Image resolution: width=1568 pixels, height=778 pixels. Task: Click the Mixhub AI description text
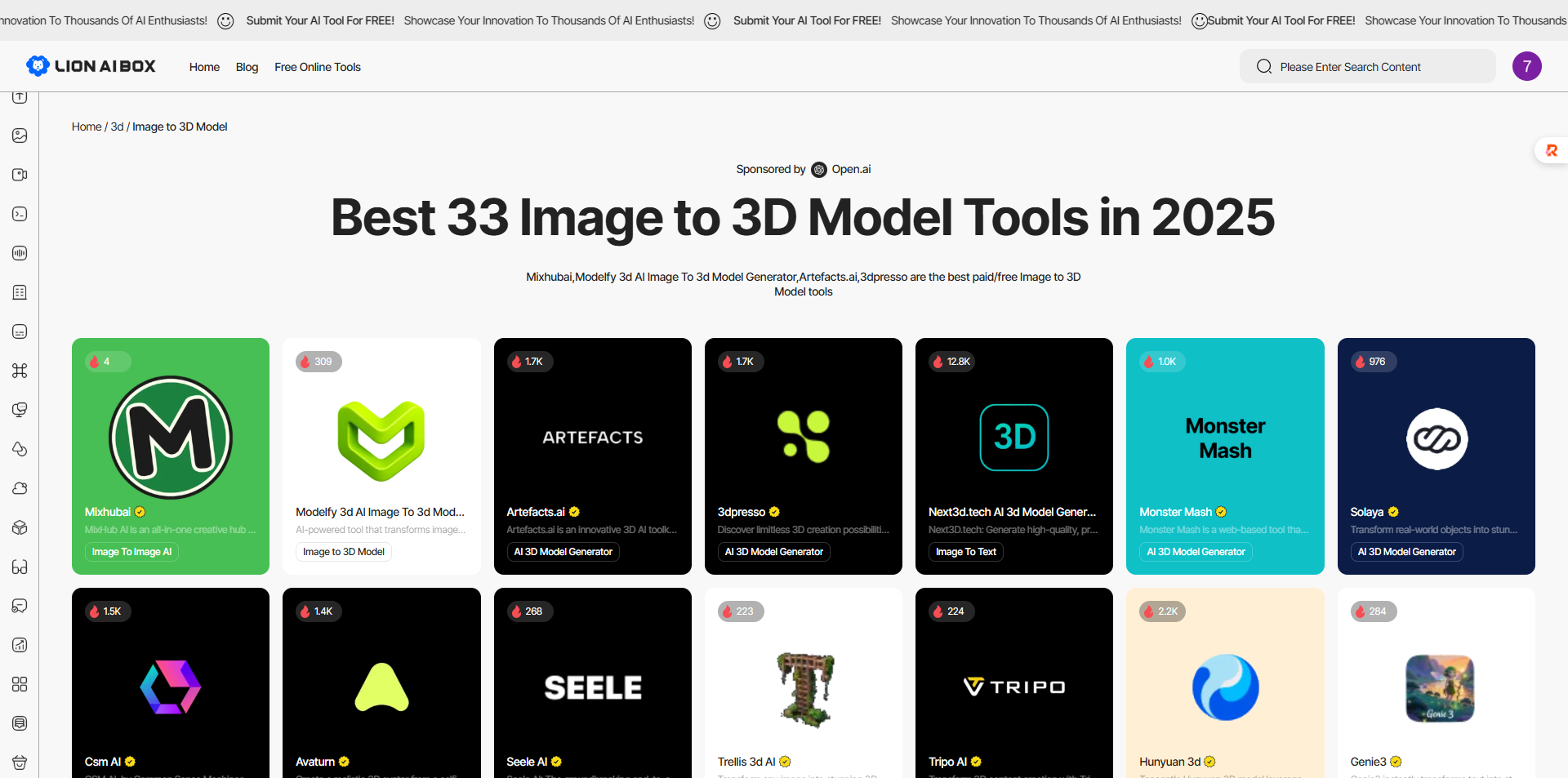pos(170,530)
